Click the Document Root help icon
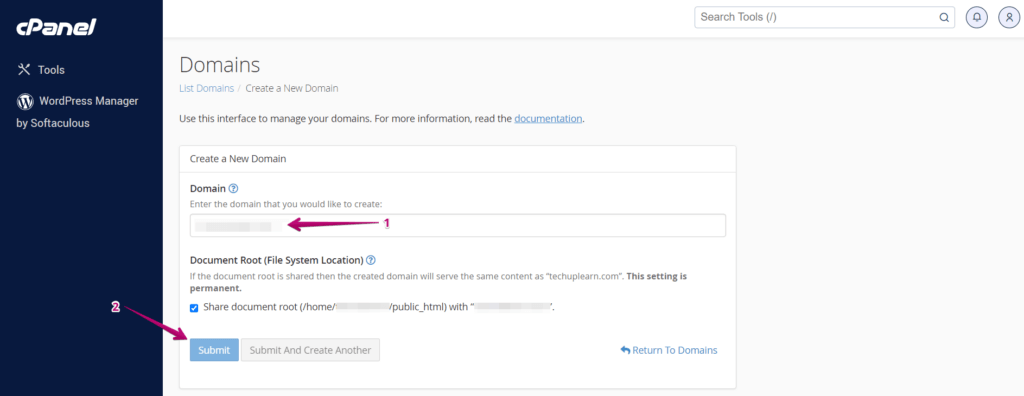The height and width of the screenshot is (396, 1024). tap(371, 260)
